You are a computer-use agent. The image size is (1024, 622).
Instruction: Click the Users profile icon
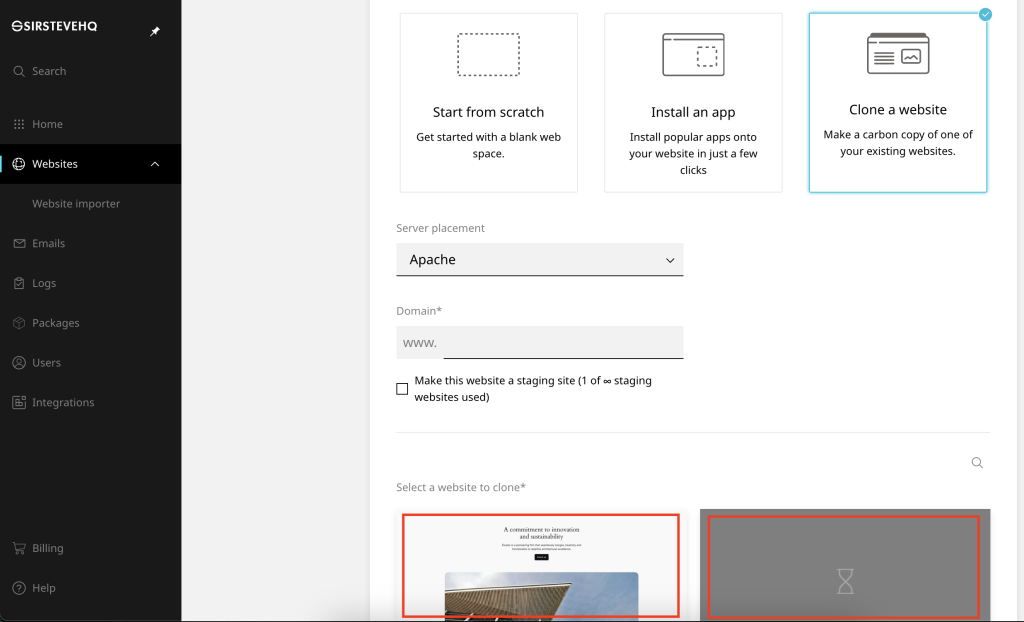tap(19, 363)
